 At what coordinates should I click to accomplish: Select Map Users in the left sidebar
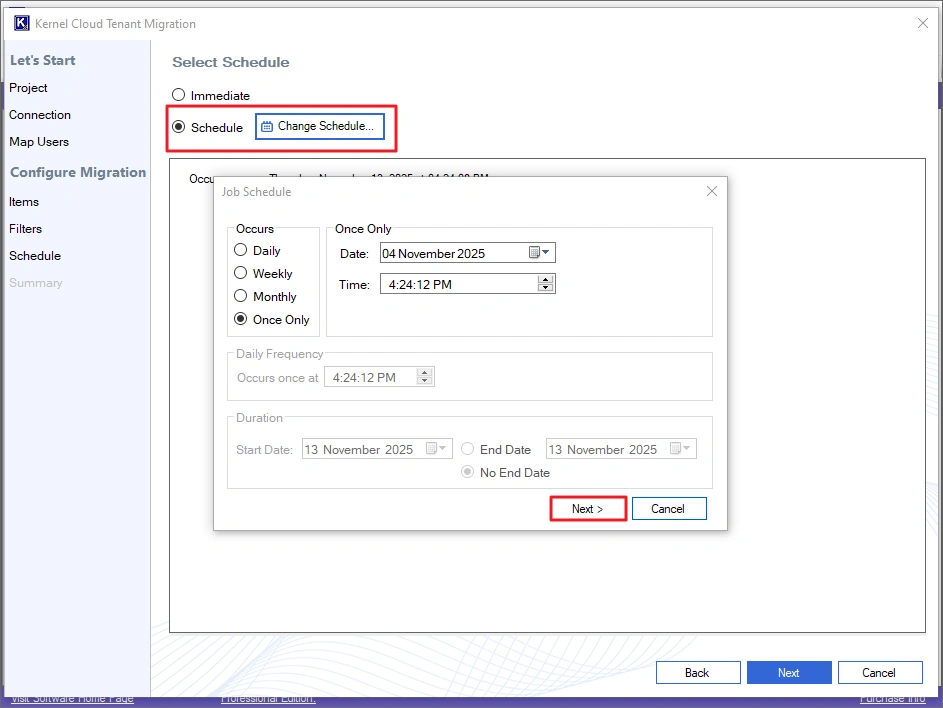[x=39, y=141]
